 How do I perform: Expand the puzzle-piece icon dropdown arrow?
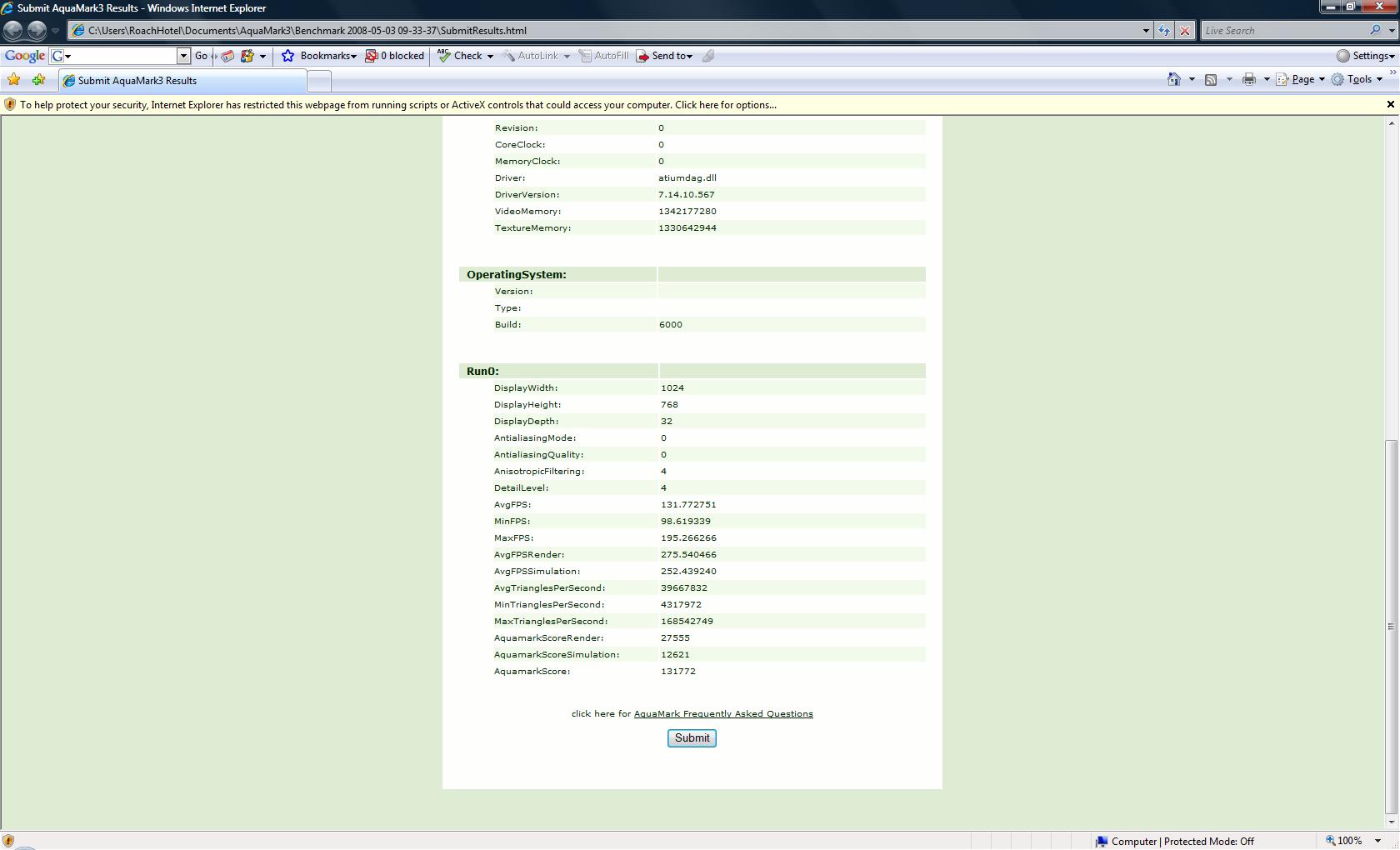(262, 56)
